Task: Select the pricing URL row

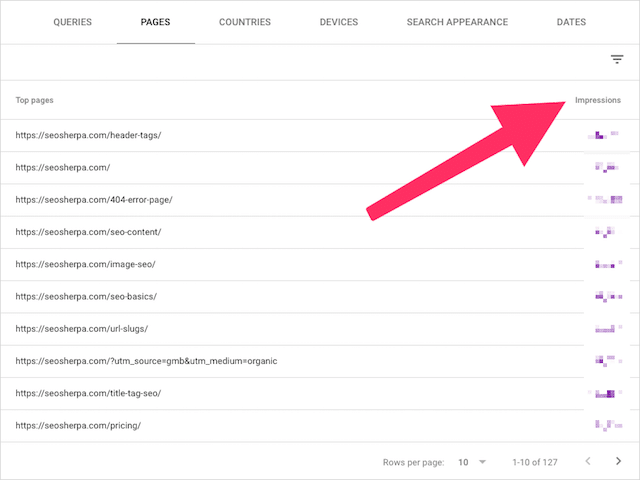Action: coord(320,425)
